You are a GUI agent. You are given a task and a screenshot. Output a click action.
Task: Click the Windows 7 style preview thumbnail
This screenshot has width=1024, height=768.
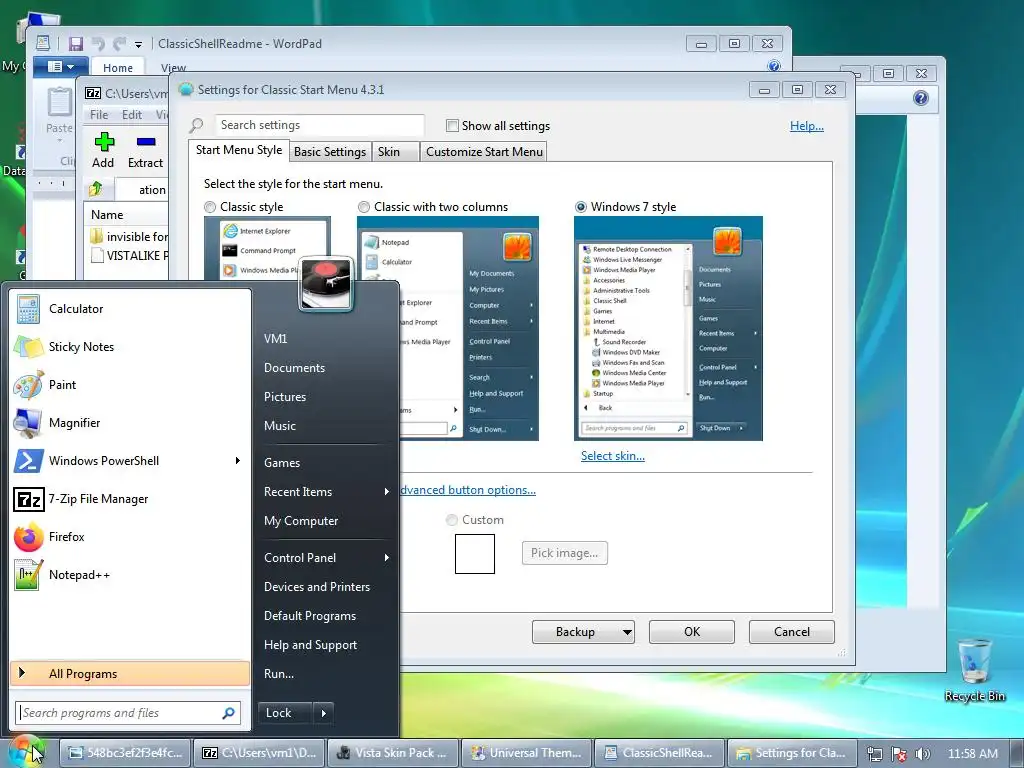point(668,328)
